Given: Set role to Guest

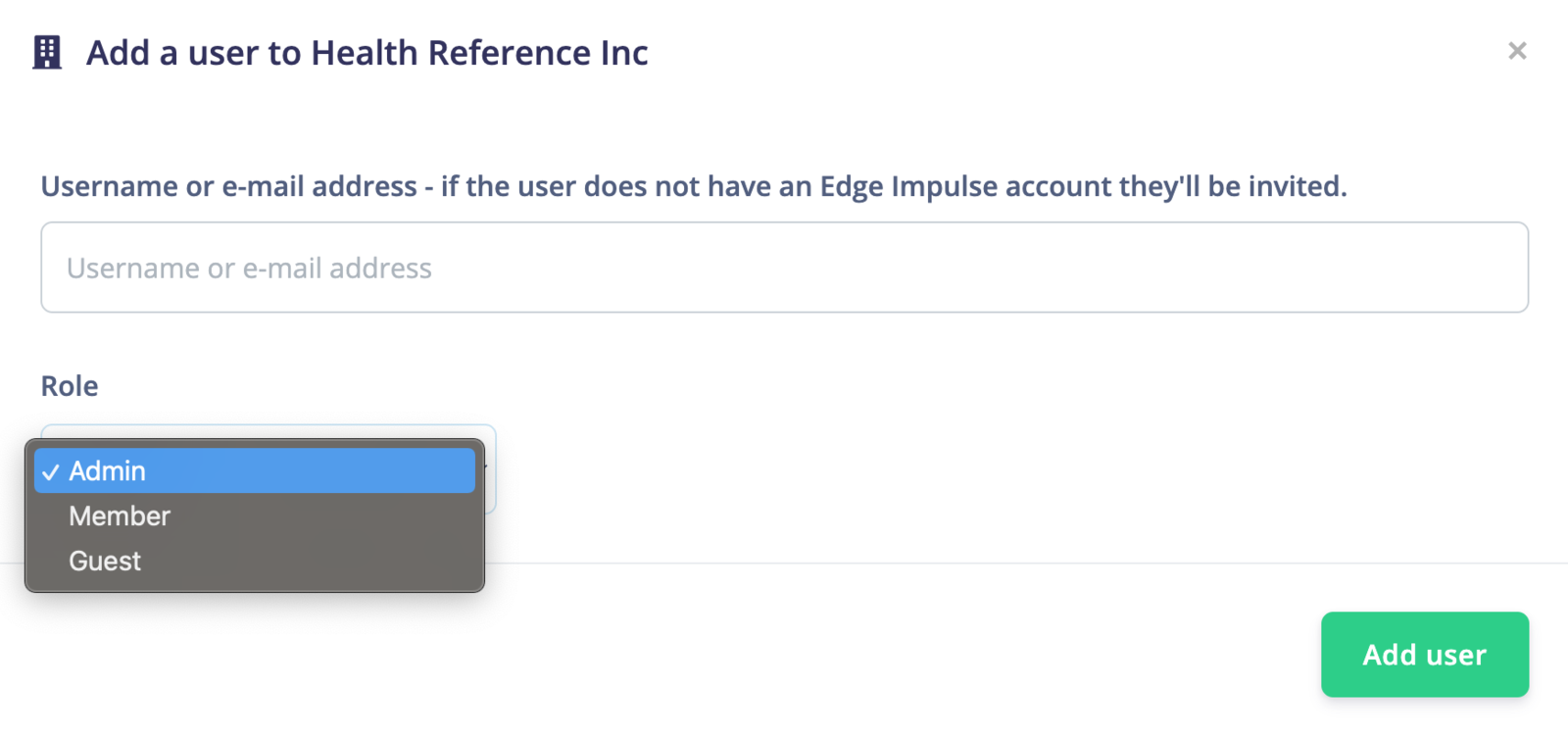Looking at the screenshot, I should tap(255, 561).
